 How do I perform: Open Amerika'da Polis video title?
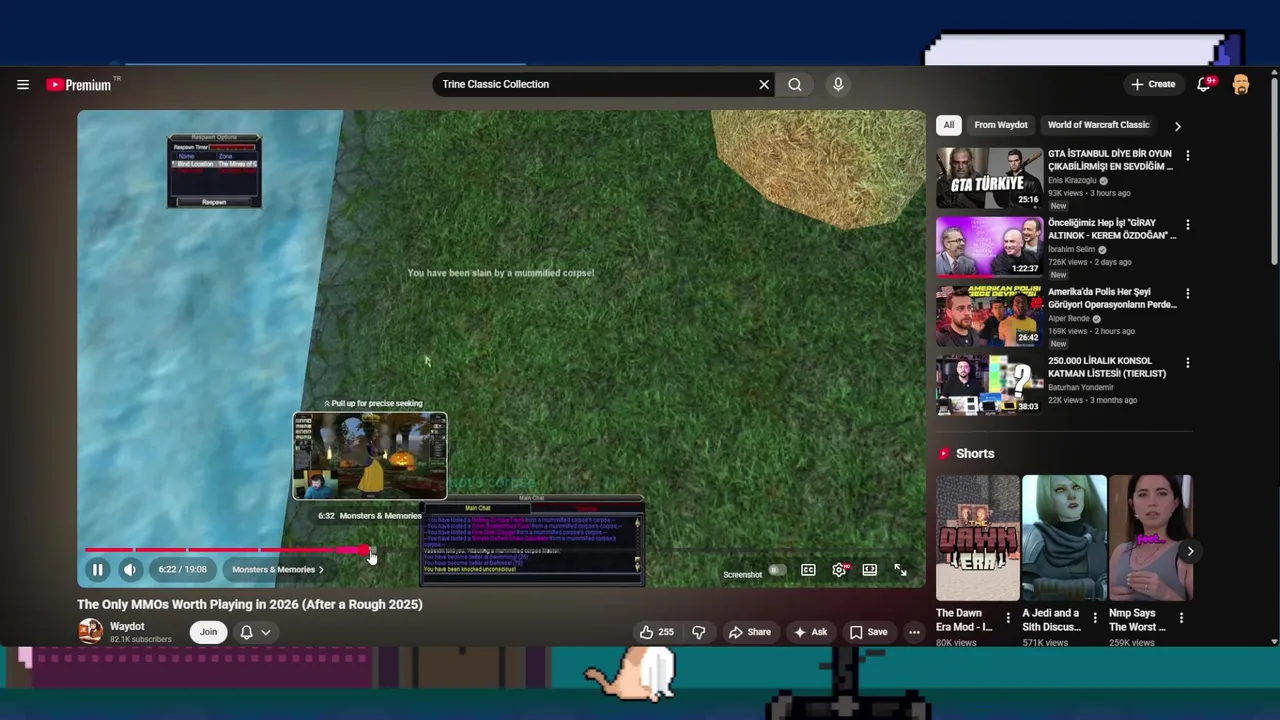pyautogui.click(x=1112, y=298)
